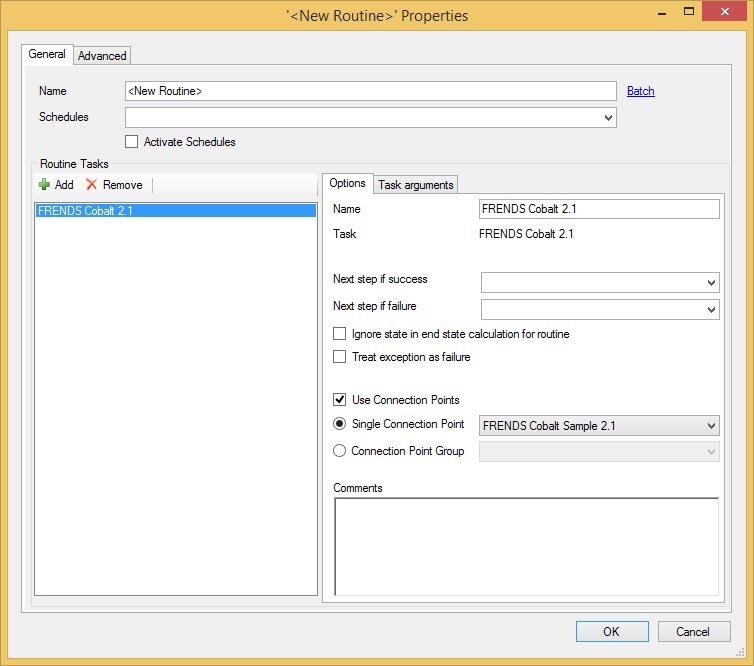Close the Properties dialog
The height and width of the screenshot is (666, 754).
coord(724,12)
